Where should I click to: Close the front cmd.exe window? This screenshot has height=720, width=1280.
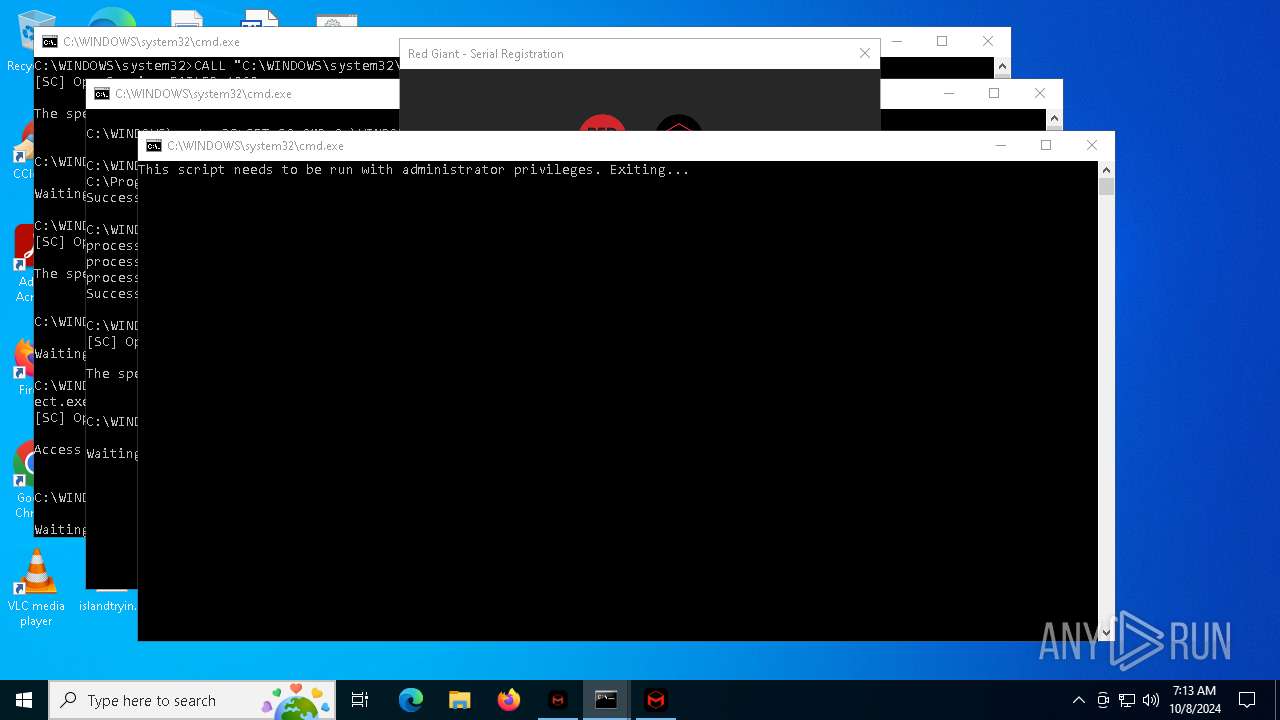(x=1092, y=146)
